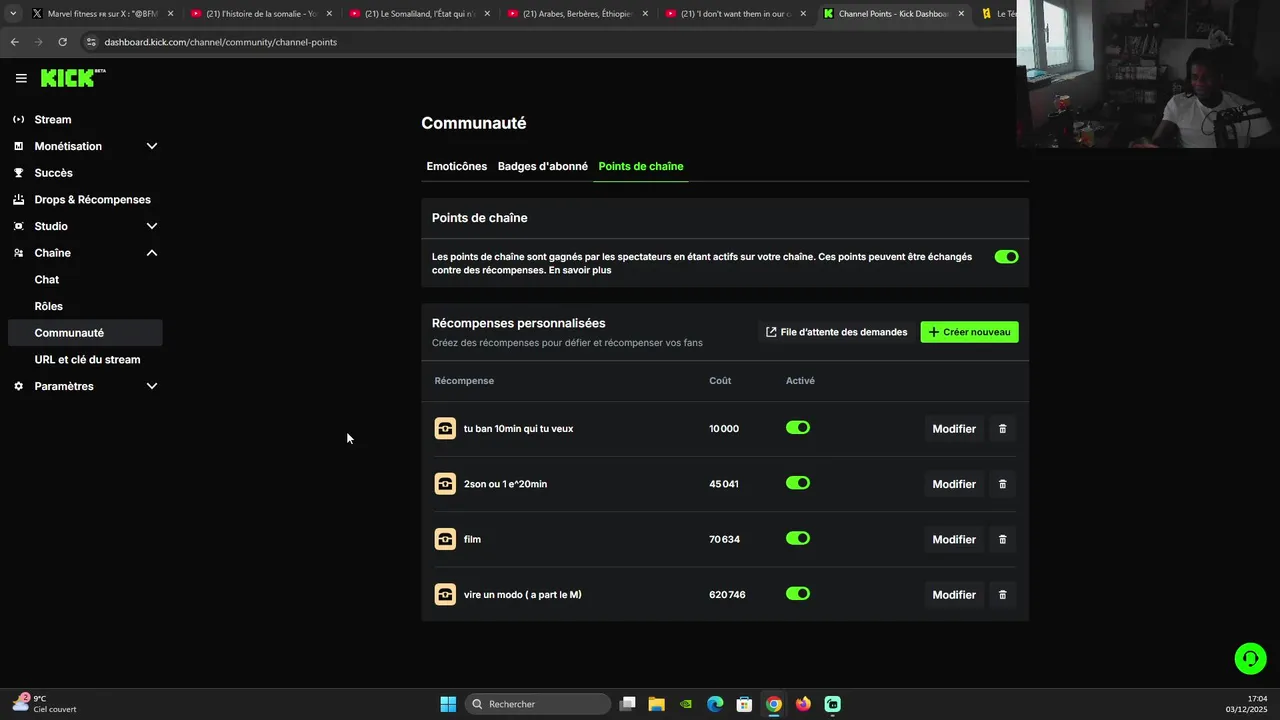Viewport: 1280px width, 720px height.
Task: Open Windows Start menu from the taskbar
Action: pos(448,704)
